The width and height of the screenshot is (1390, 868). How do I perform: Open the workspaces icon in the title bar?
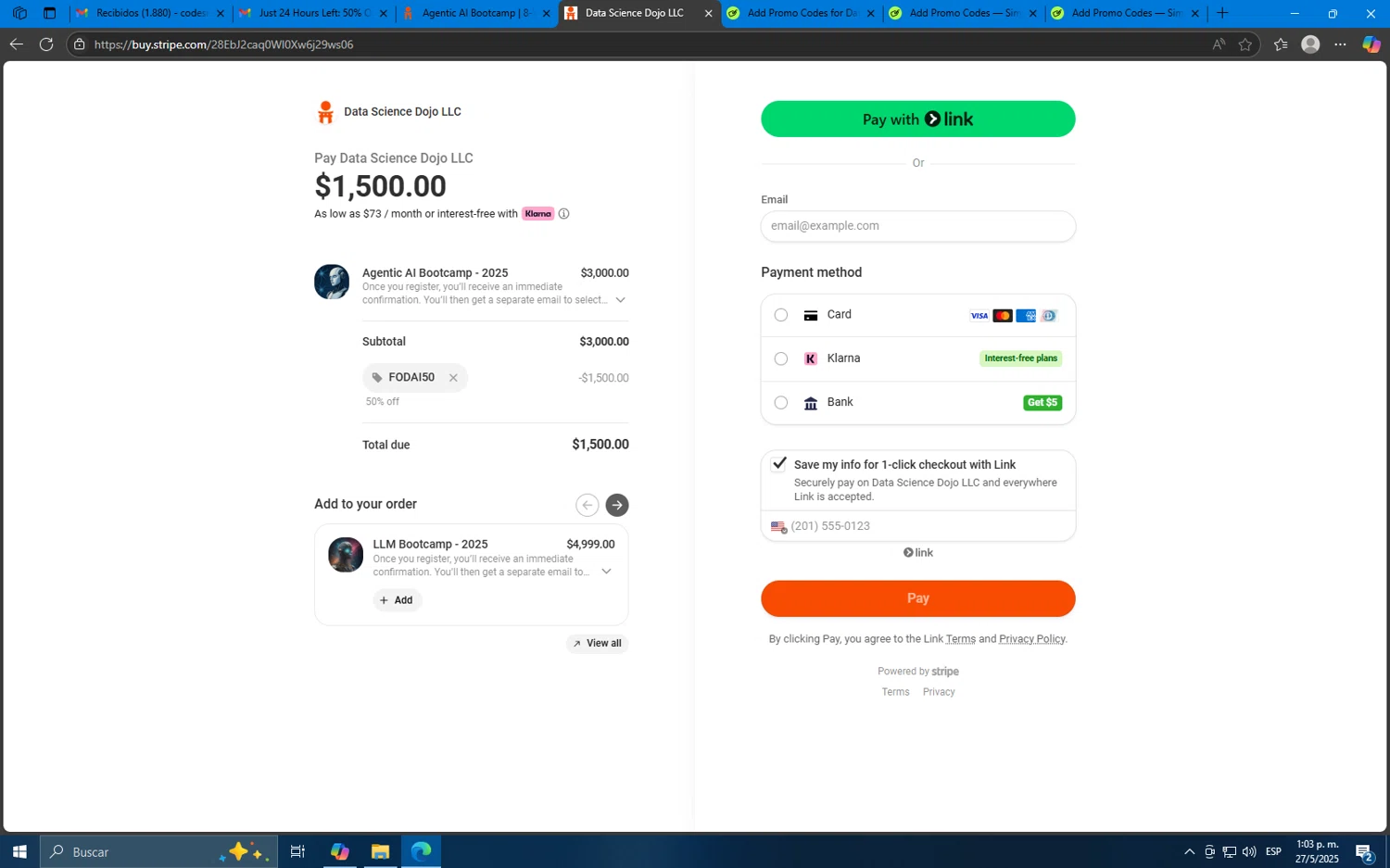click(x=19, y=13)
